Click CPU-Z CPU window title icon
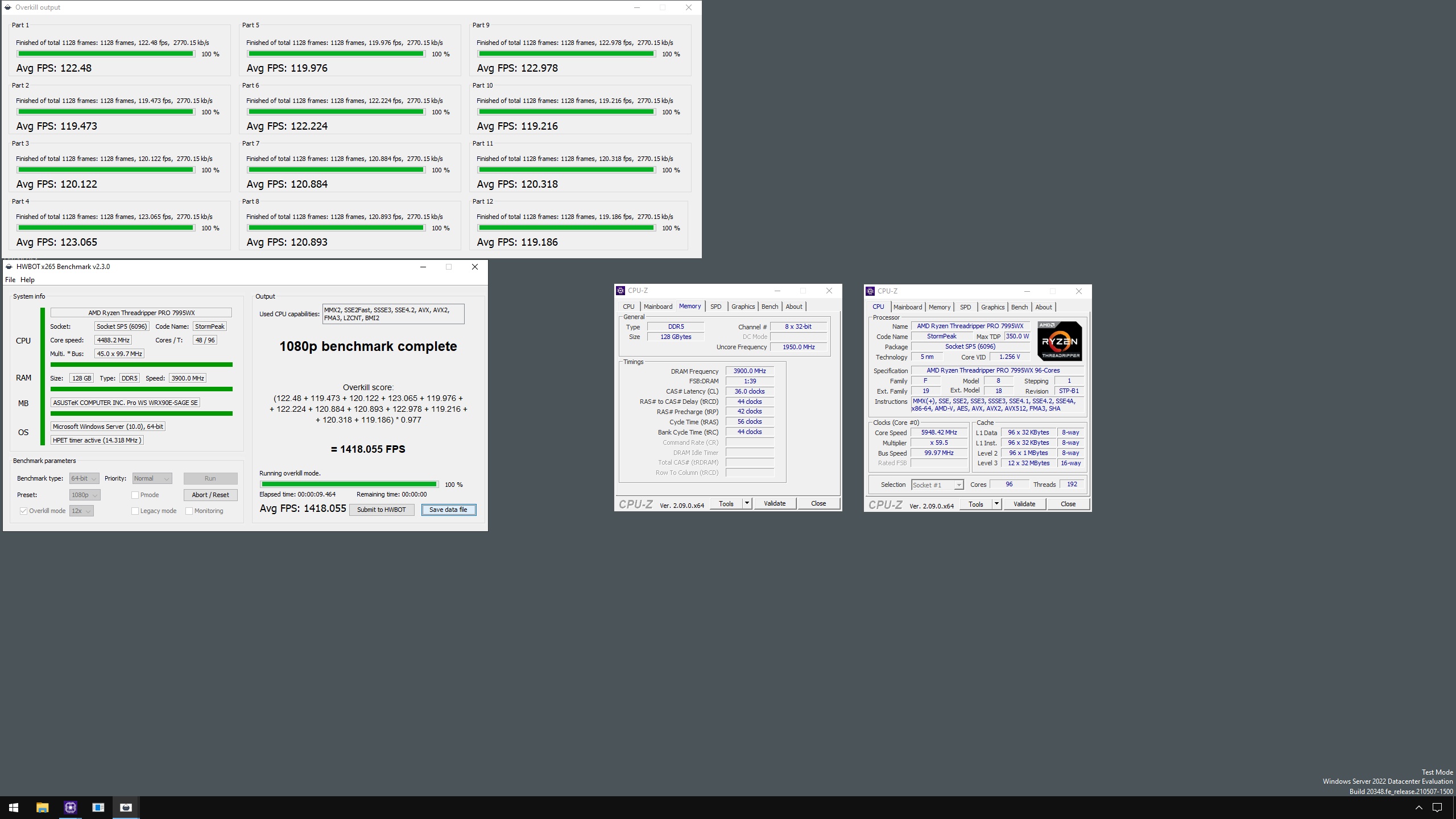 870,291
